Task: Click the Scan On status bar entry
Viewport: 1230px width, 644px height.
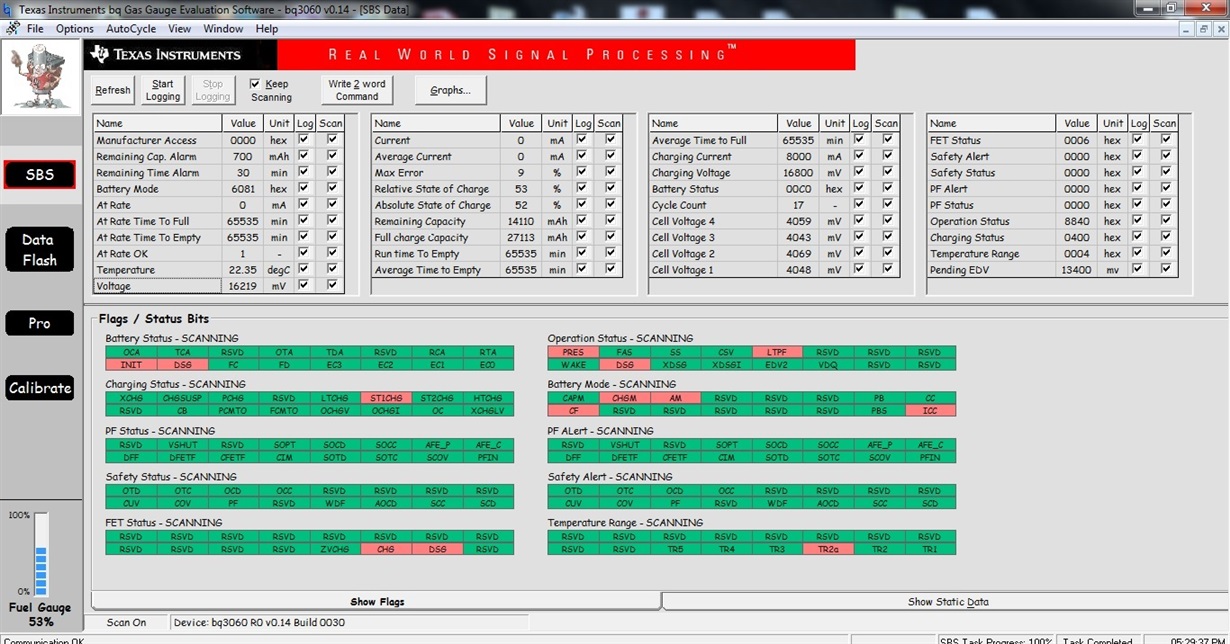Action: click(x=126, y=622)
